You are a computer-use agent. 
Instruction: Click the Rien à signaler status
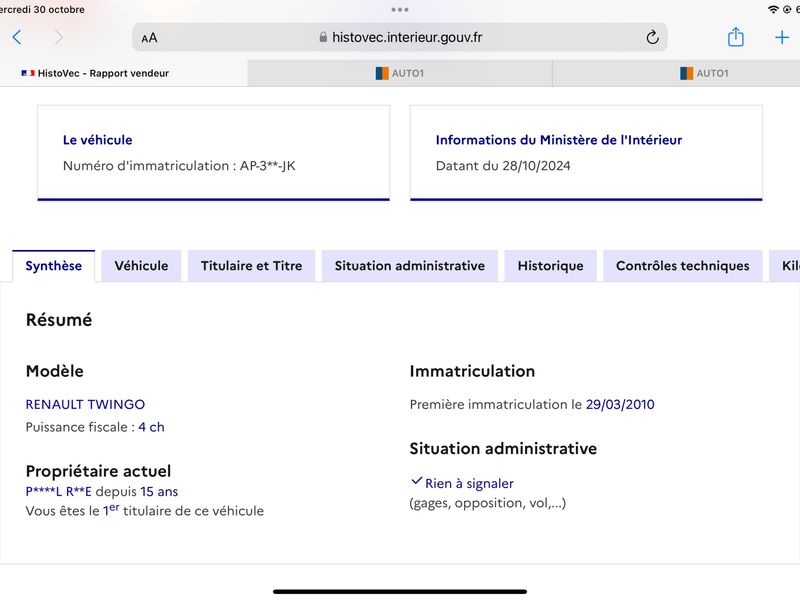(x=469, y=483)
